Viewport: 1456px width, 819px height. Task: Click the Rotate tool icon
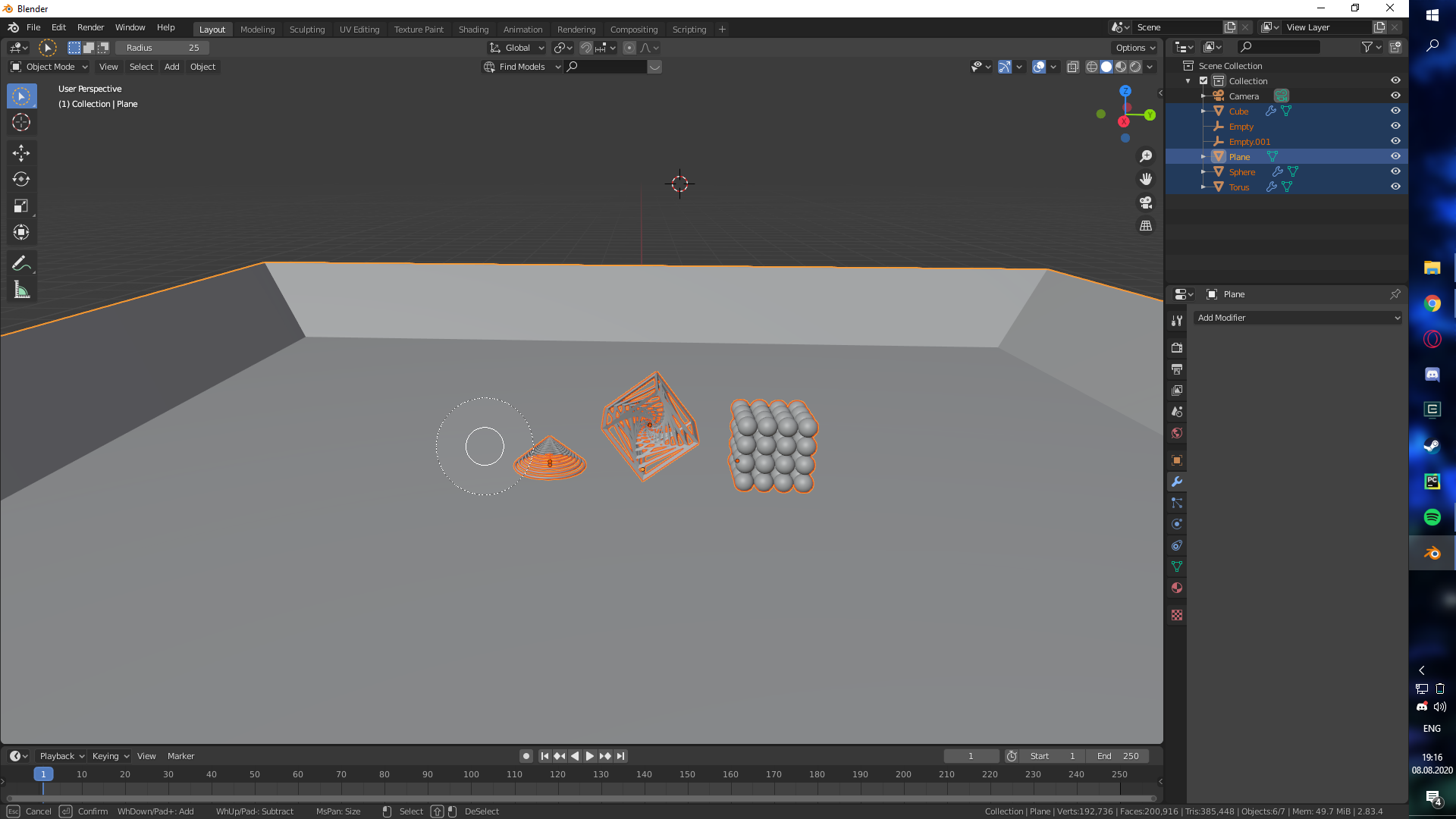pyautogui.click(x=22, y=178)
